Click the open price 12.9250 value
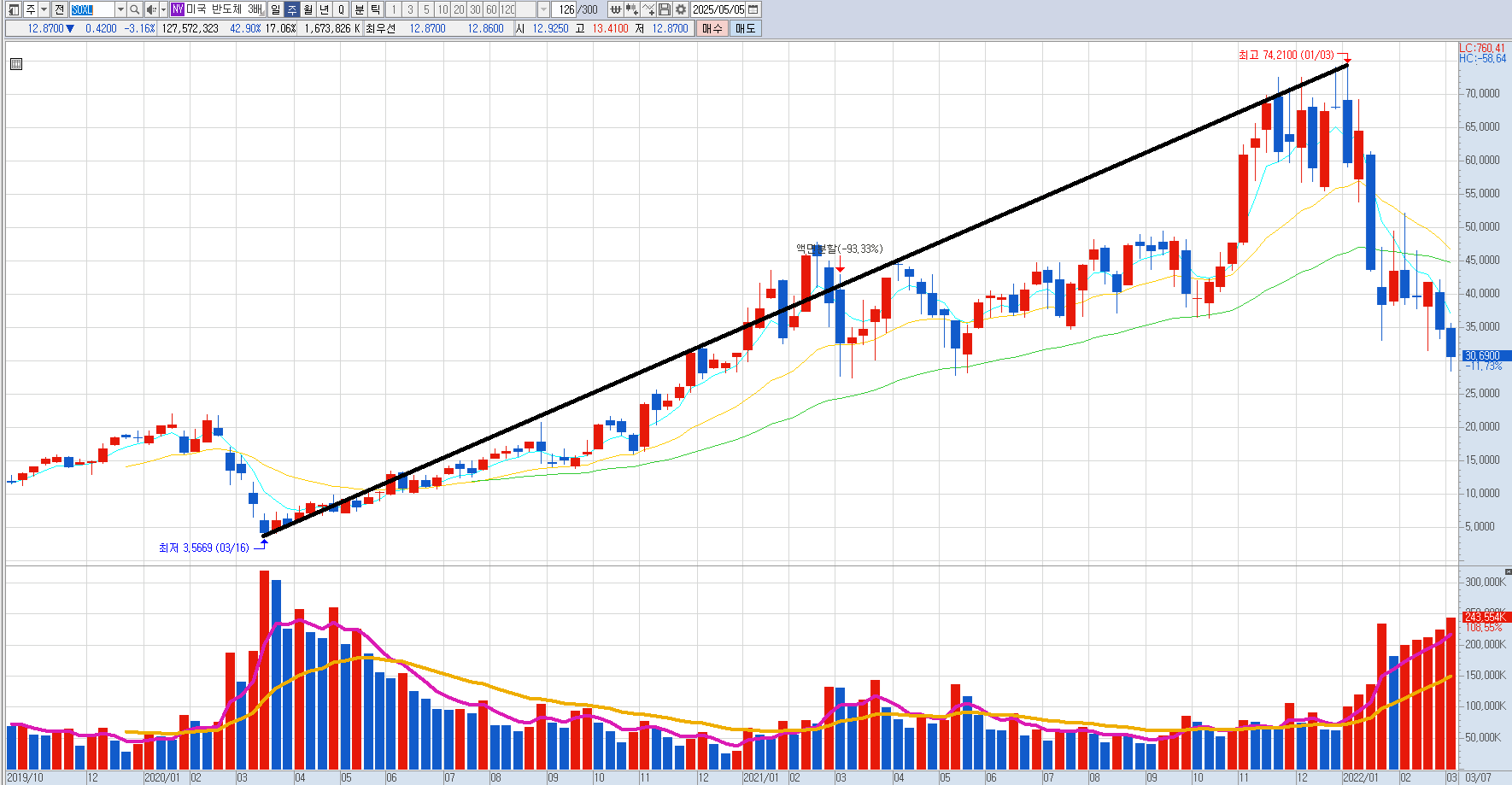 point(550,28)
